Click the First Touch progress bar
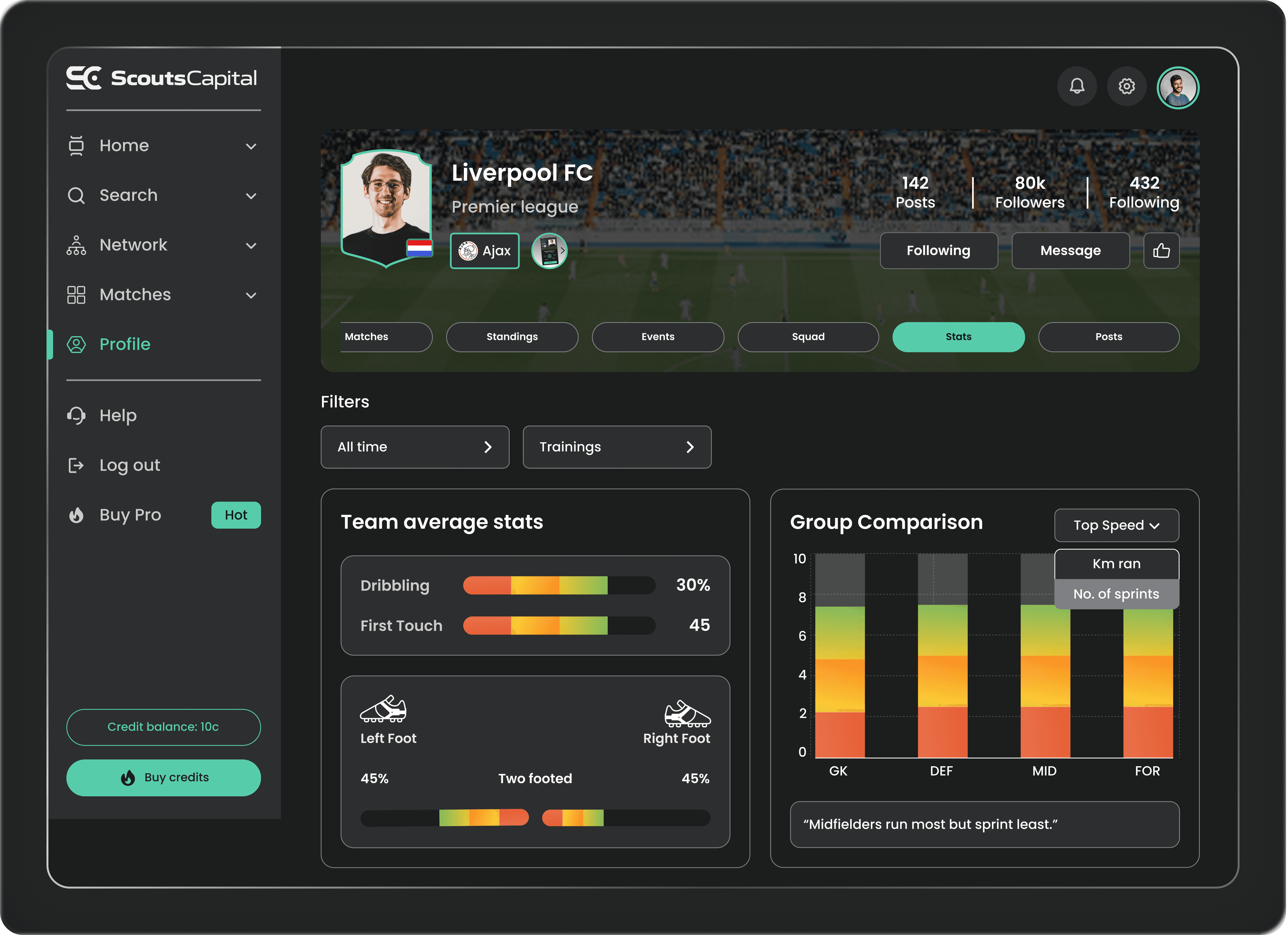The image size is (1288, 935). pyautogui.click(x=559, y=626)
